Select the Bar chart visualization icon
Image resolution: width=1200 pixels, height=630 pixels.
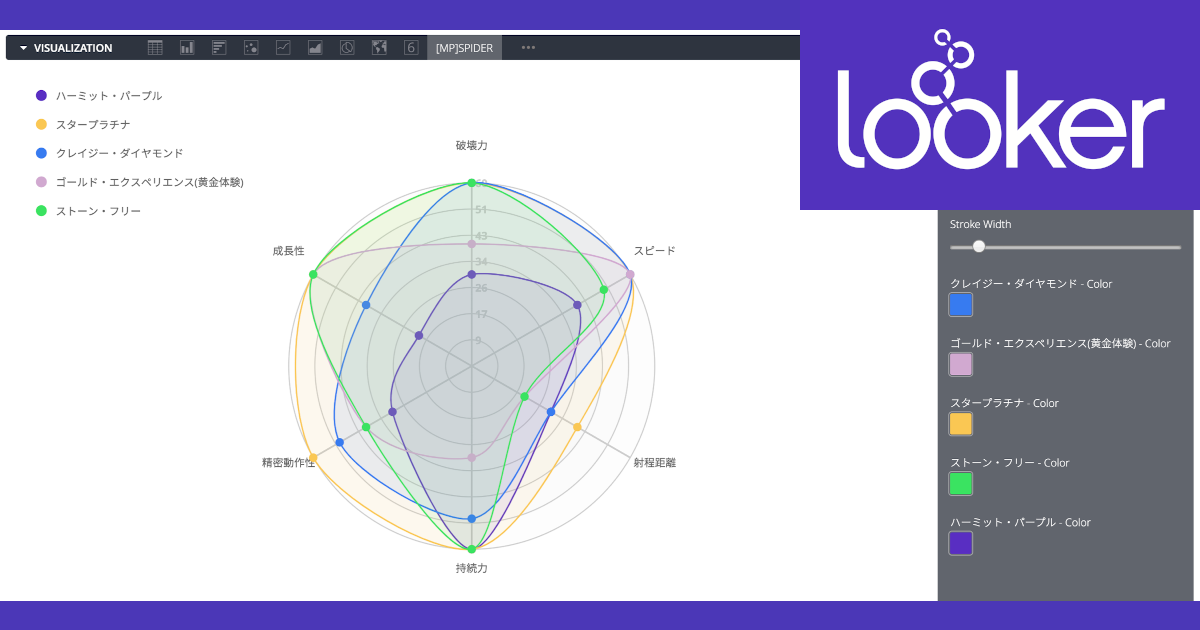[219, 47]
